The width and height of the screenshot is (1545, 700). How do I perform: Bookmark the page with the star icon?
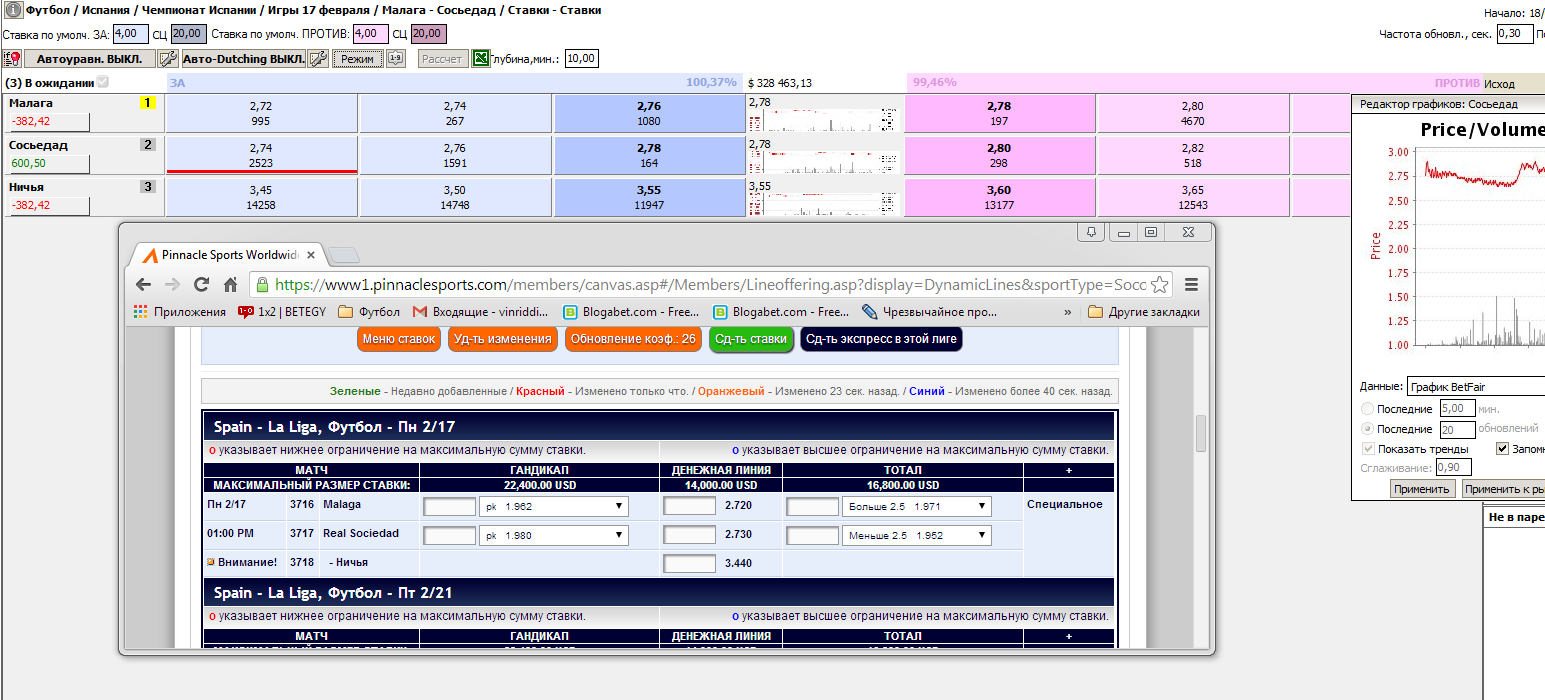click(1159, 284)
